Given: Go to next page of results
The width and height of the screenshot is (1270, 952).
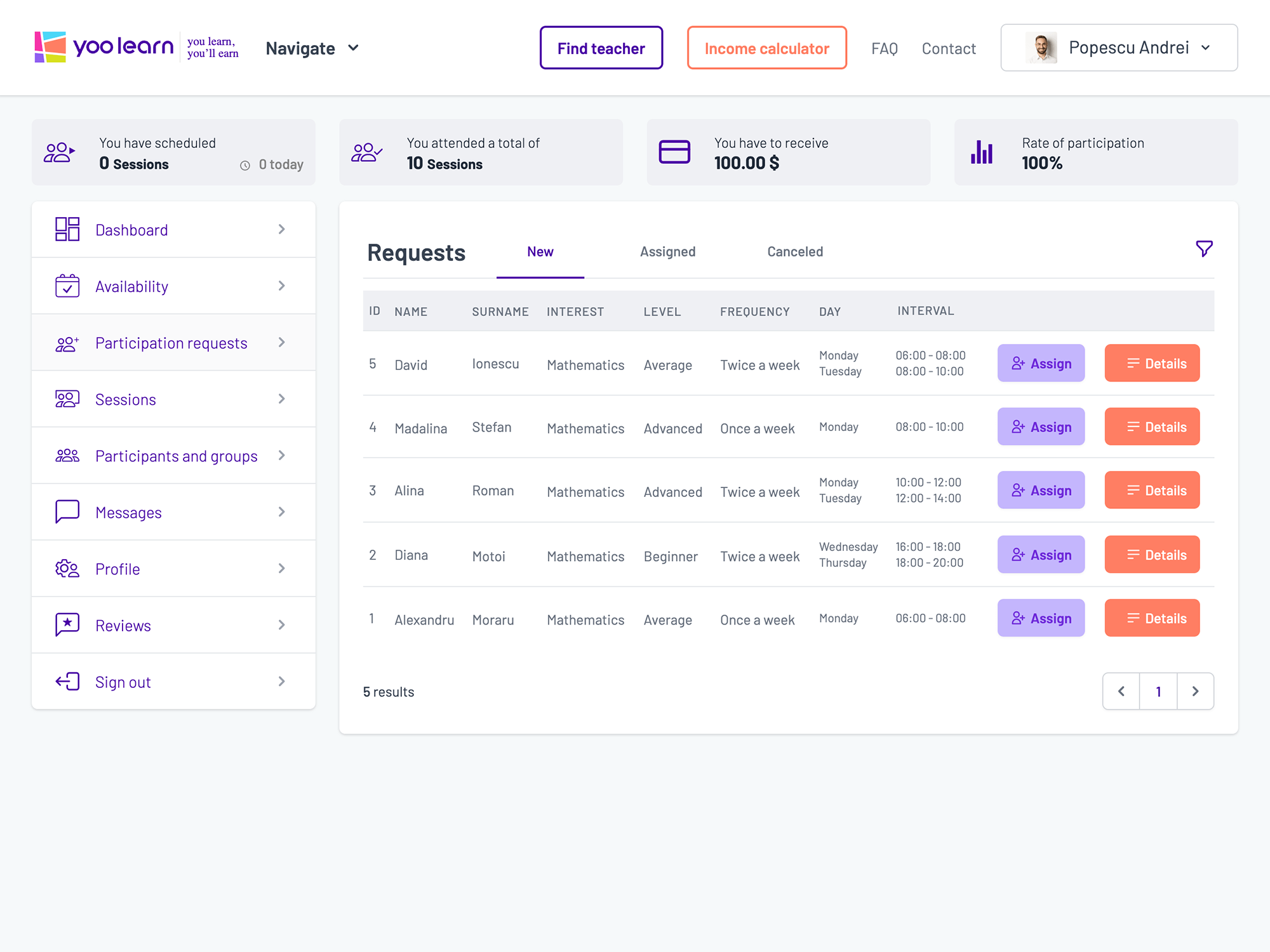Looking at the screenshot, I should click(1195, 691).
